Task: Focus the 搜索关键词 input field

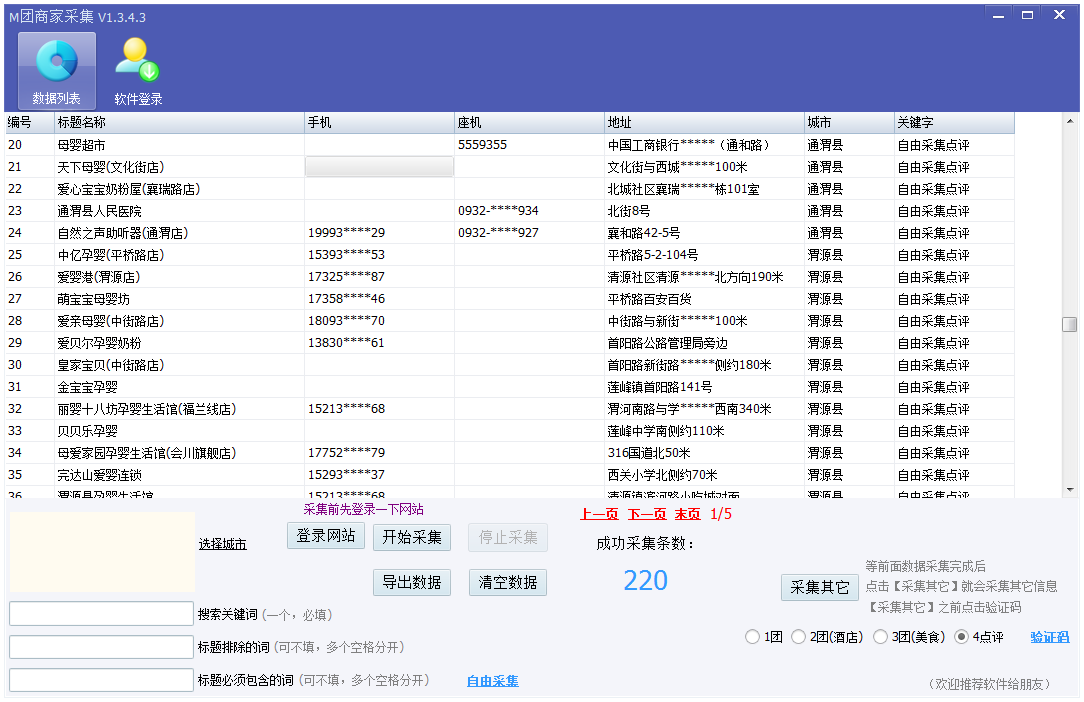Action: click(101, 614)
